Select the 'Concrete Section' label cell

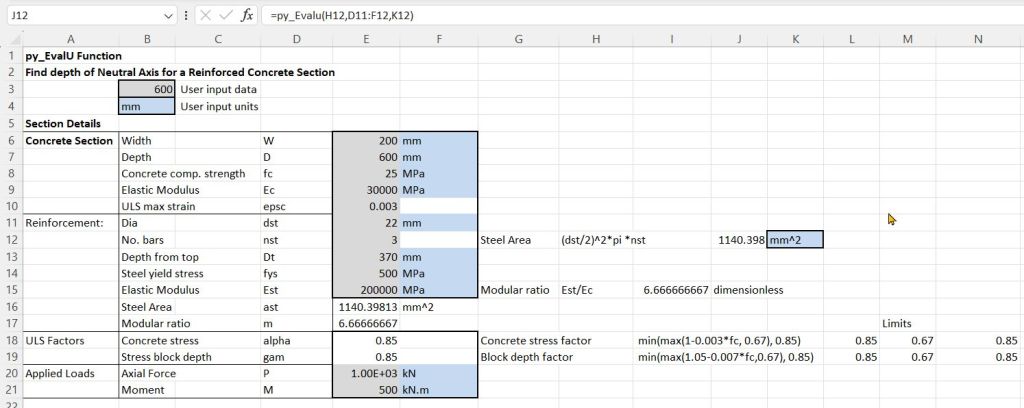(69, 140)
